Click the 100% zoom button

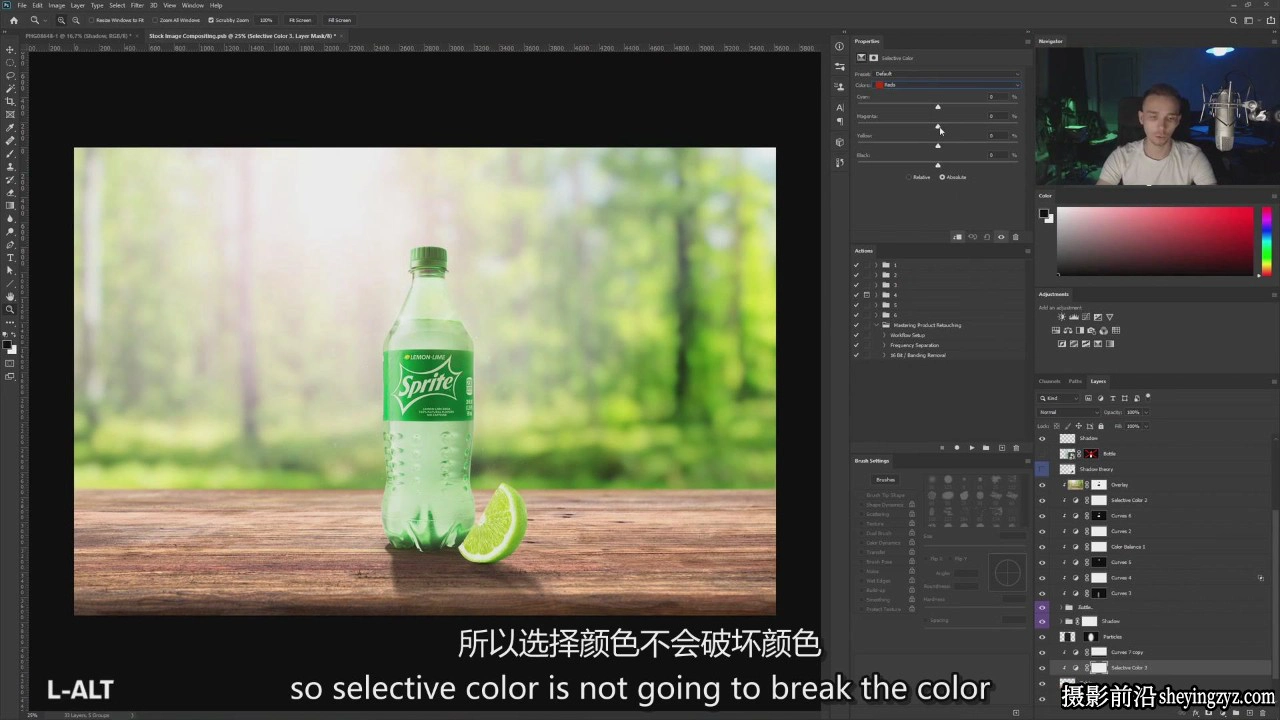(x=266, y=20)
